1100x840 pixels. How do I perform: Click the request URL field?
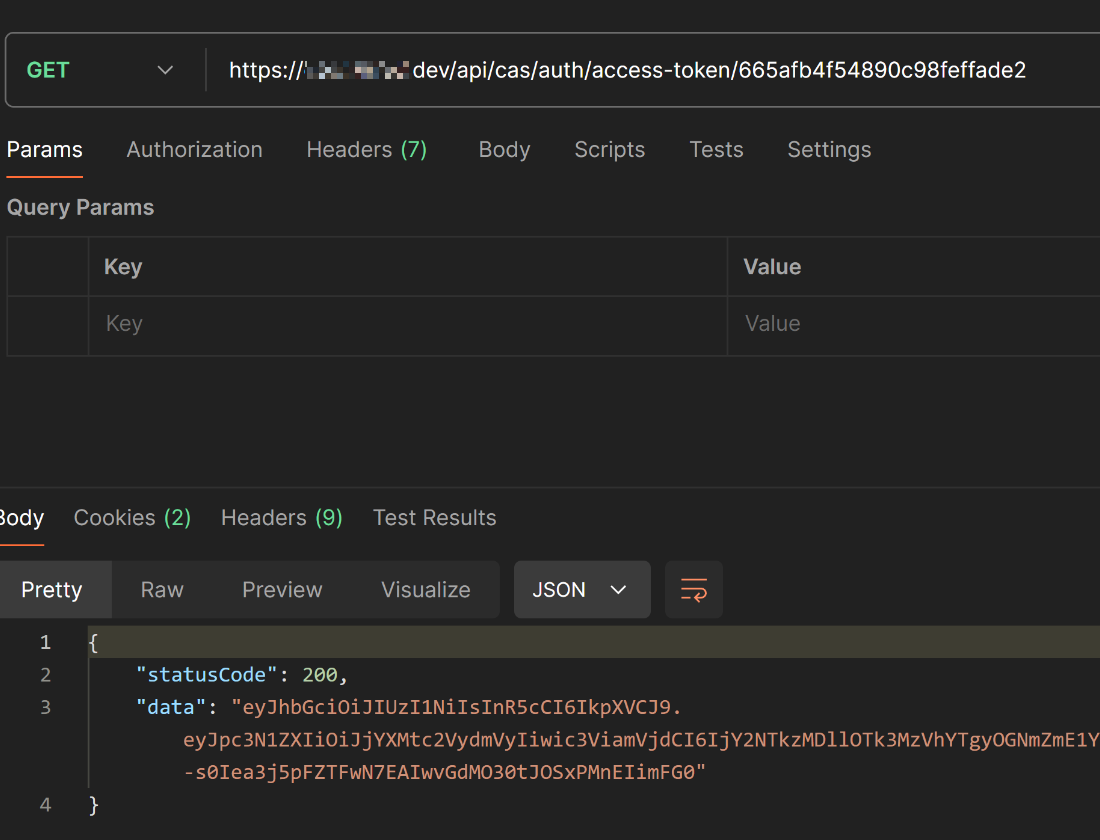652,70
